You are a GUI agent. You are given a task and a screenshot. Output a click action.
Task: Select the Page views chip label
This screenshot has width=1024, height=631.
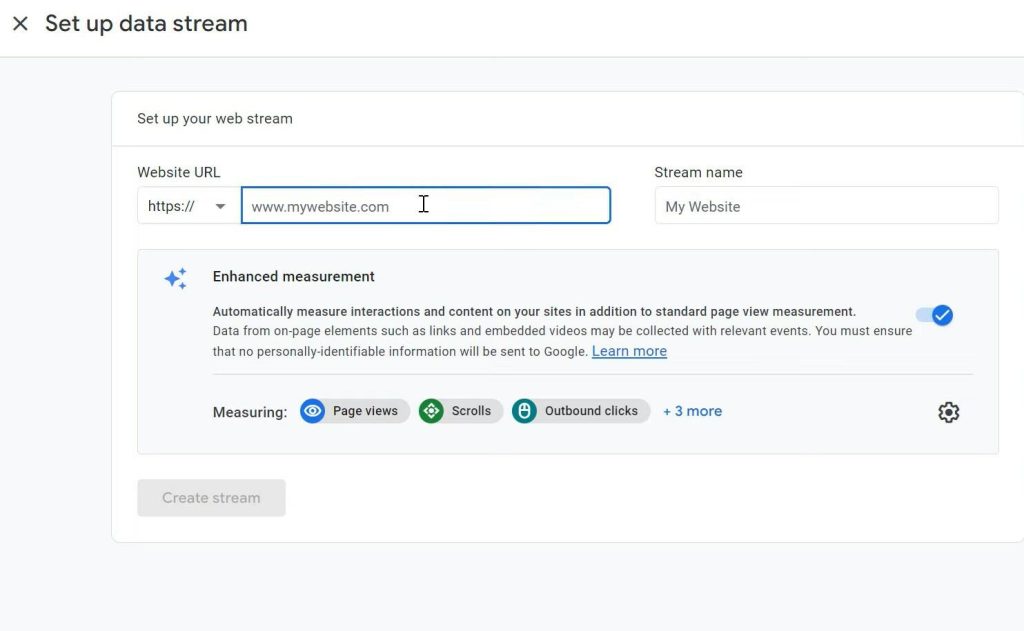(365, 411)
